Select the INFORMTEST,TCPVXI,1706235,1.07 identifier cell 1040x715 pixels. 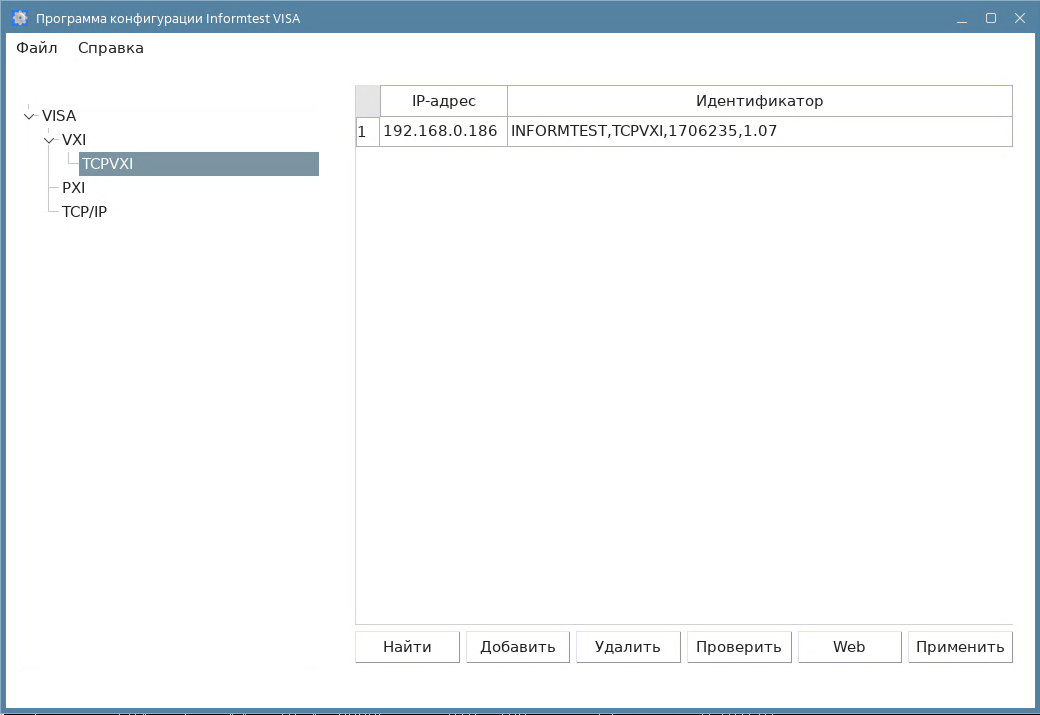click(x=760, y=131)
